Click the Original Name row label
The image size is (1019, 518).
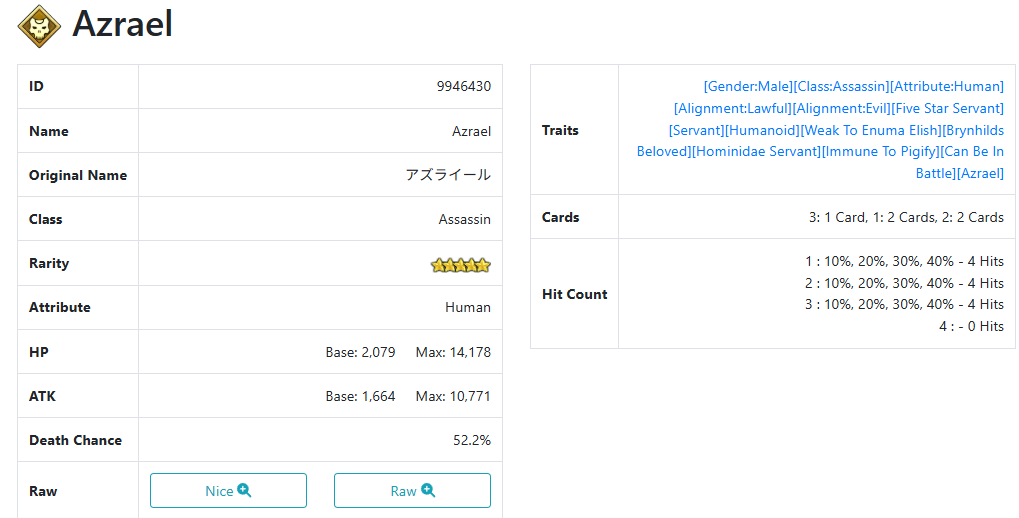78,175
